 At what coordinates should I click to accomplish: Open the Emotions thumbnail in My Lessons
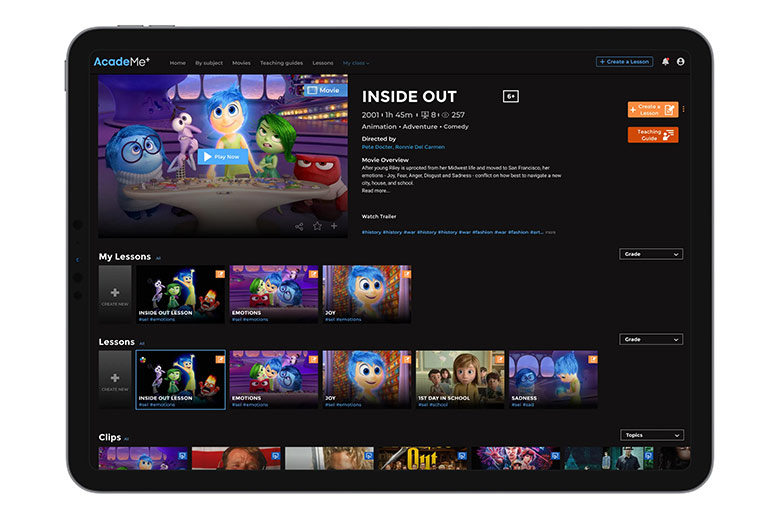tap(274, 294)
